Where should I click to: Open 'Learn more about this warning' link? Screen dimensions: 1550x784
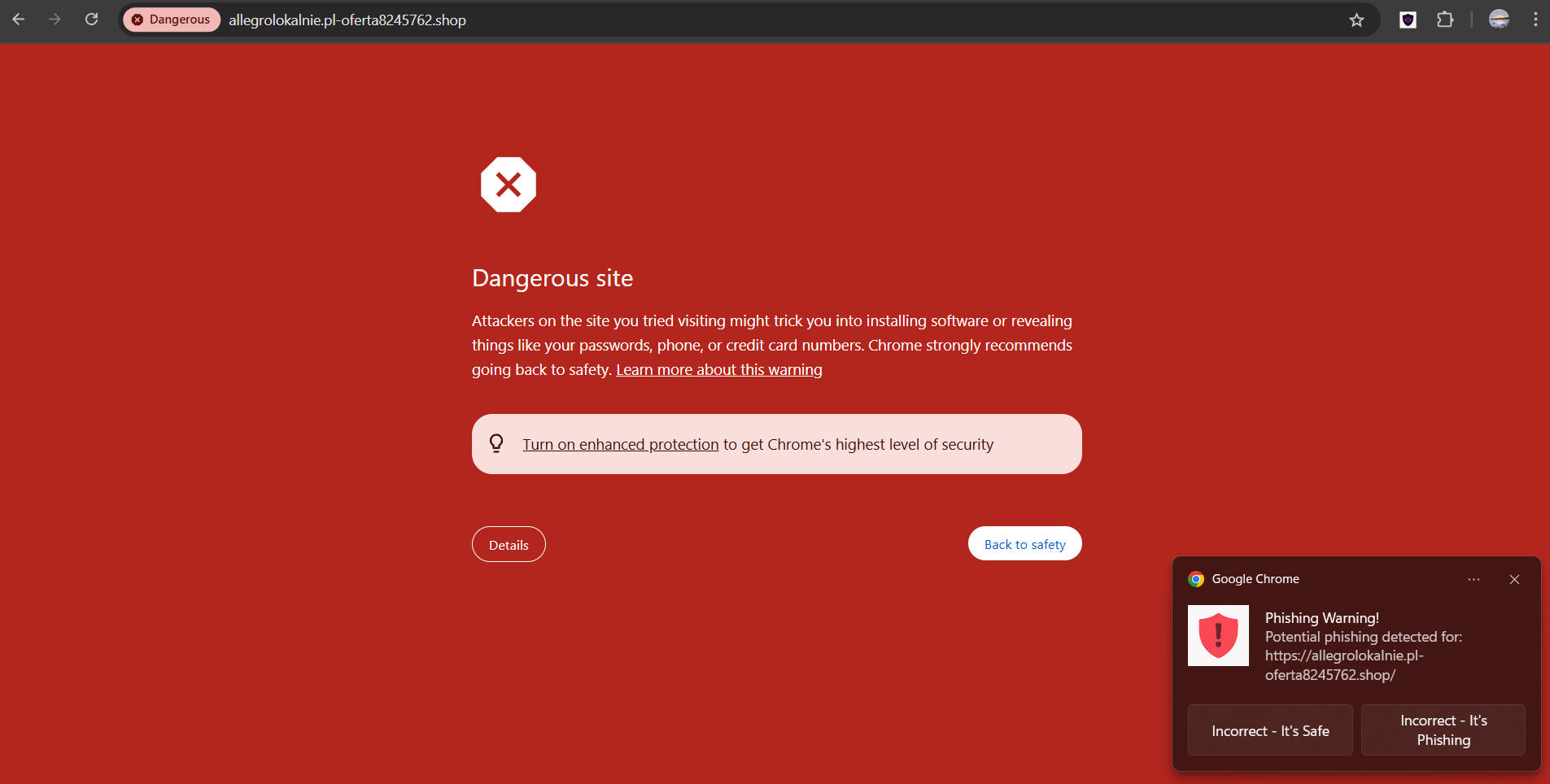point(719,370)
